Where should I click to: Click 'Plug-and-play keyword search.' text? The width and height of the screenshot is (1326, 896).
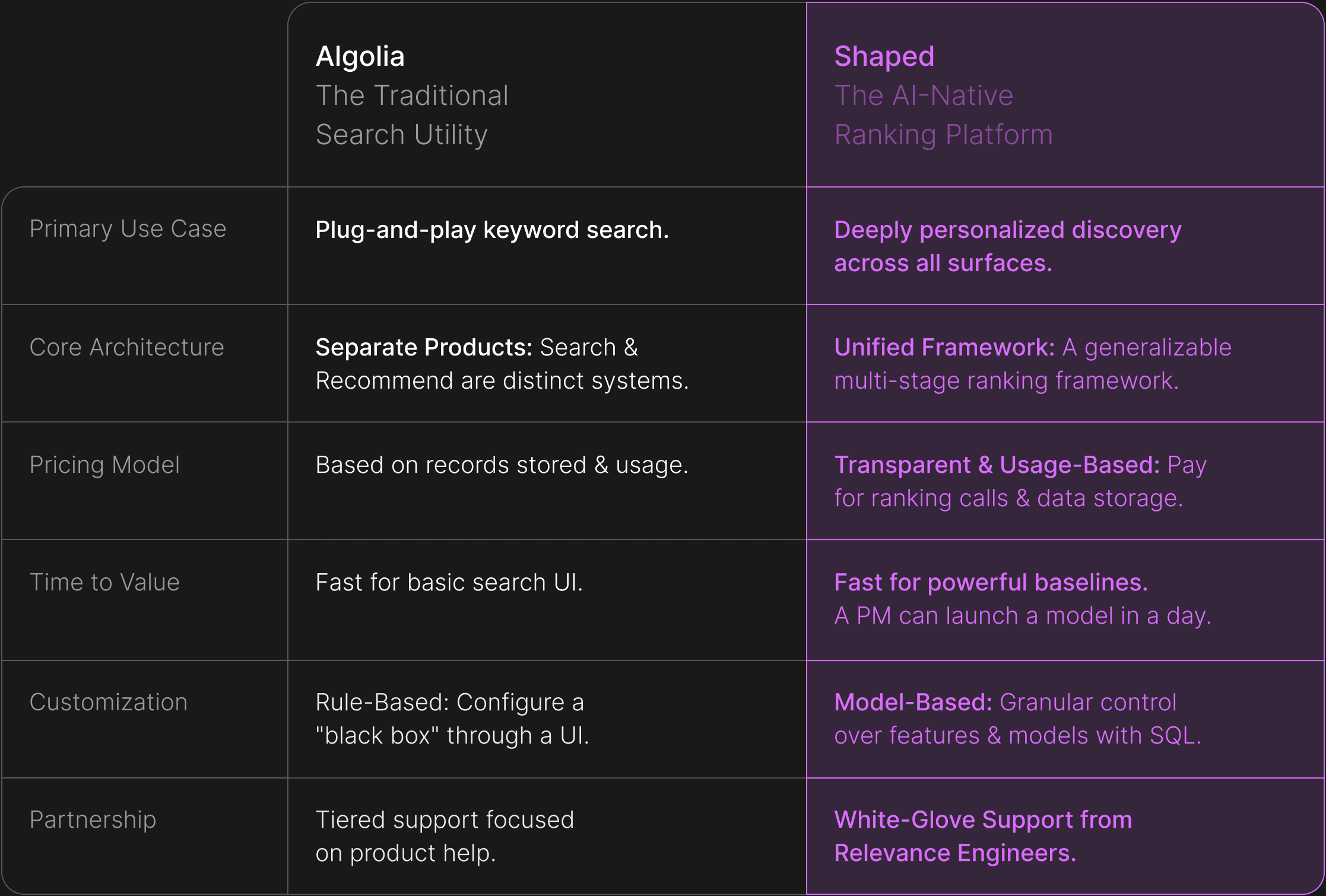pyautogui.click(x=492, y=230)
